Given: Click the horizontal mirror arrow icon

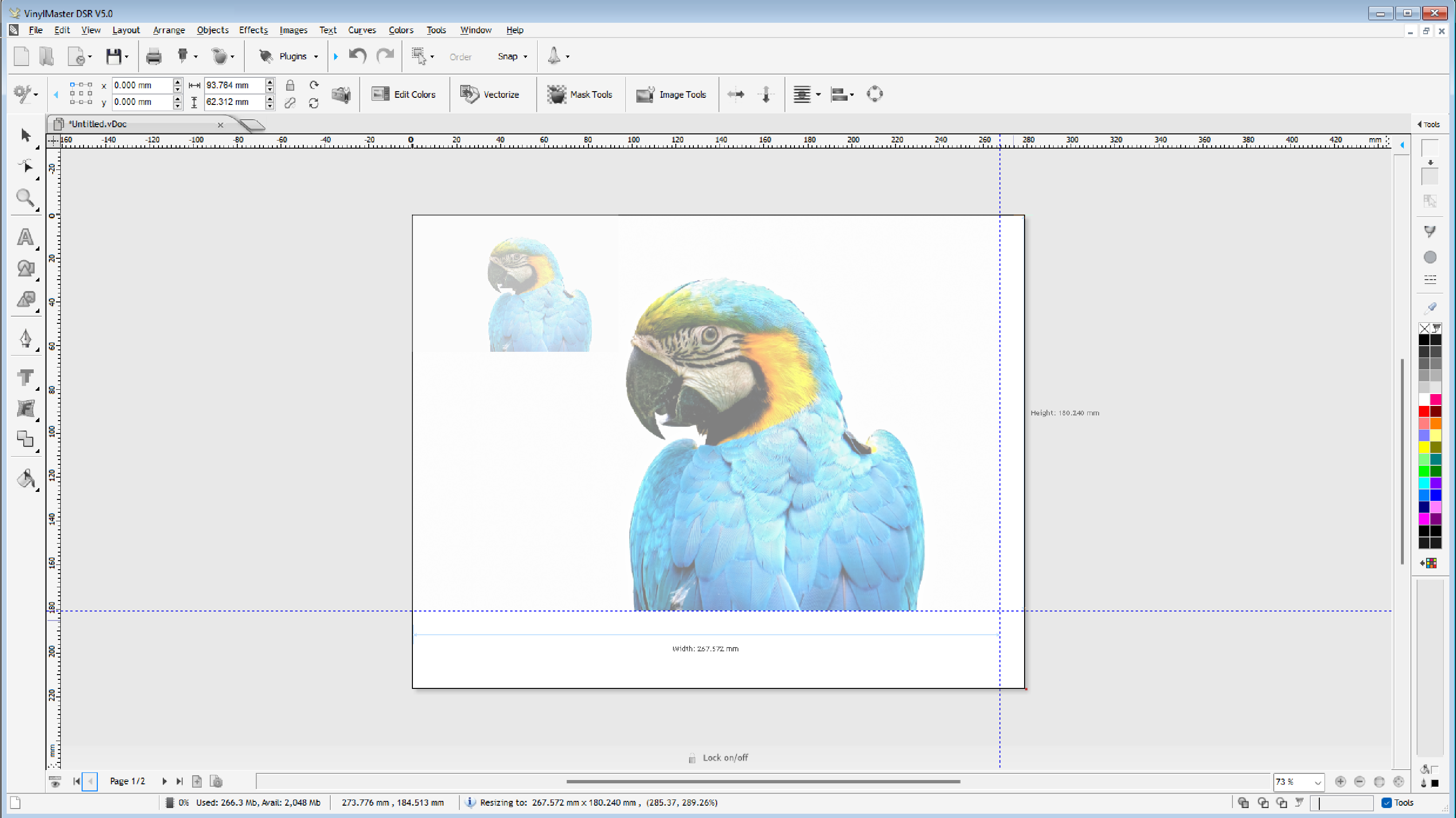Looking at the screenshot, I should click(x=735, y=94).
